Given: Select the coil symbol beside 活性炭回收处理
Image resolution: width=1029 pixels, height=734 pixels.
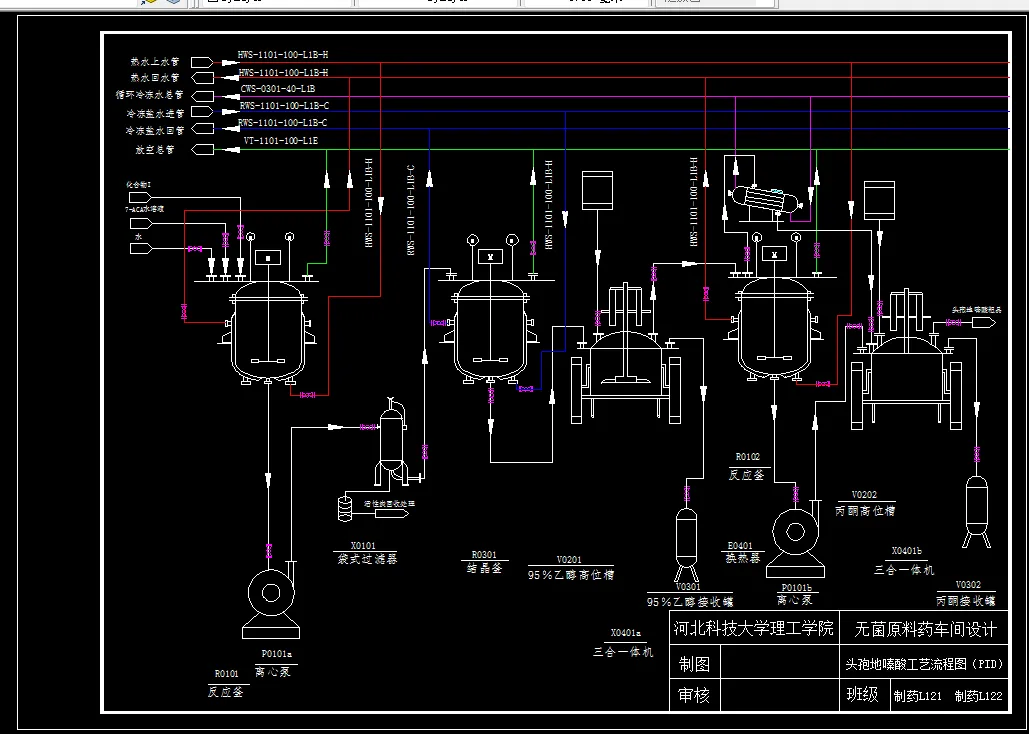Looking at the screenshot, I should [x=345, y=509].
